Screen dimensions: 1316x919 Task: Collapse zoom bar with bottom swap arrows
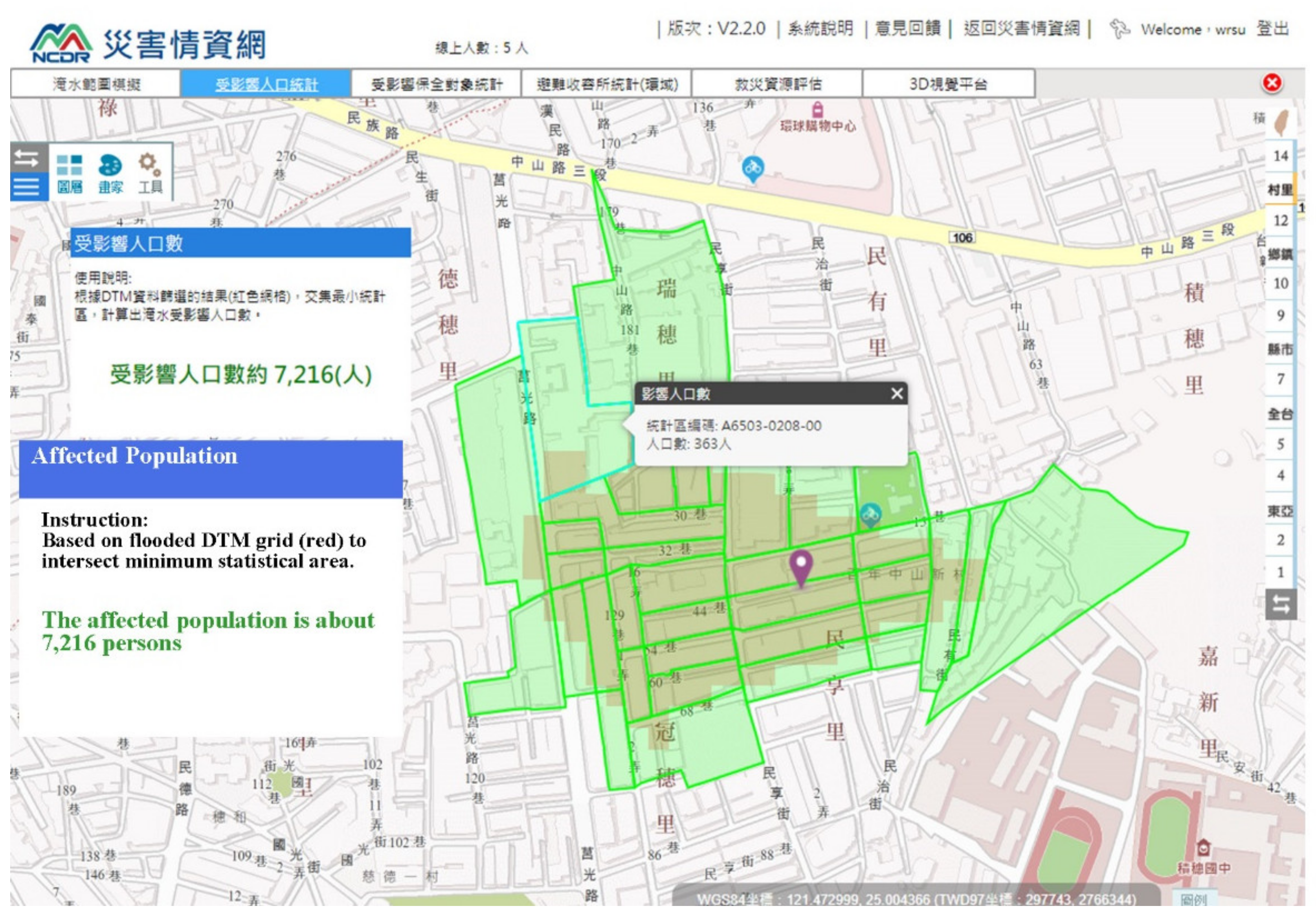point(1281,605)
